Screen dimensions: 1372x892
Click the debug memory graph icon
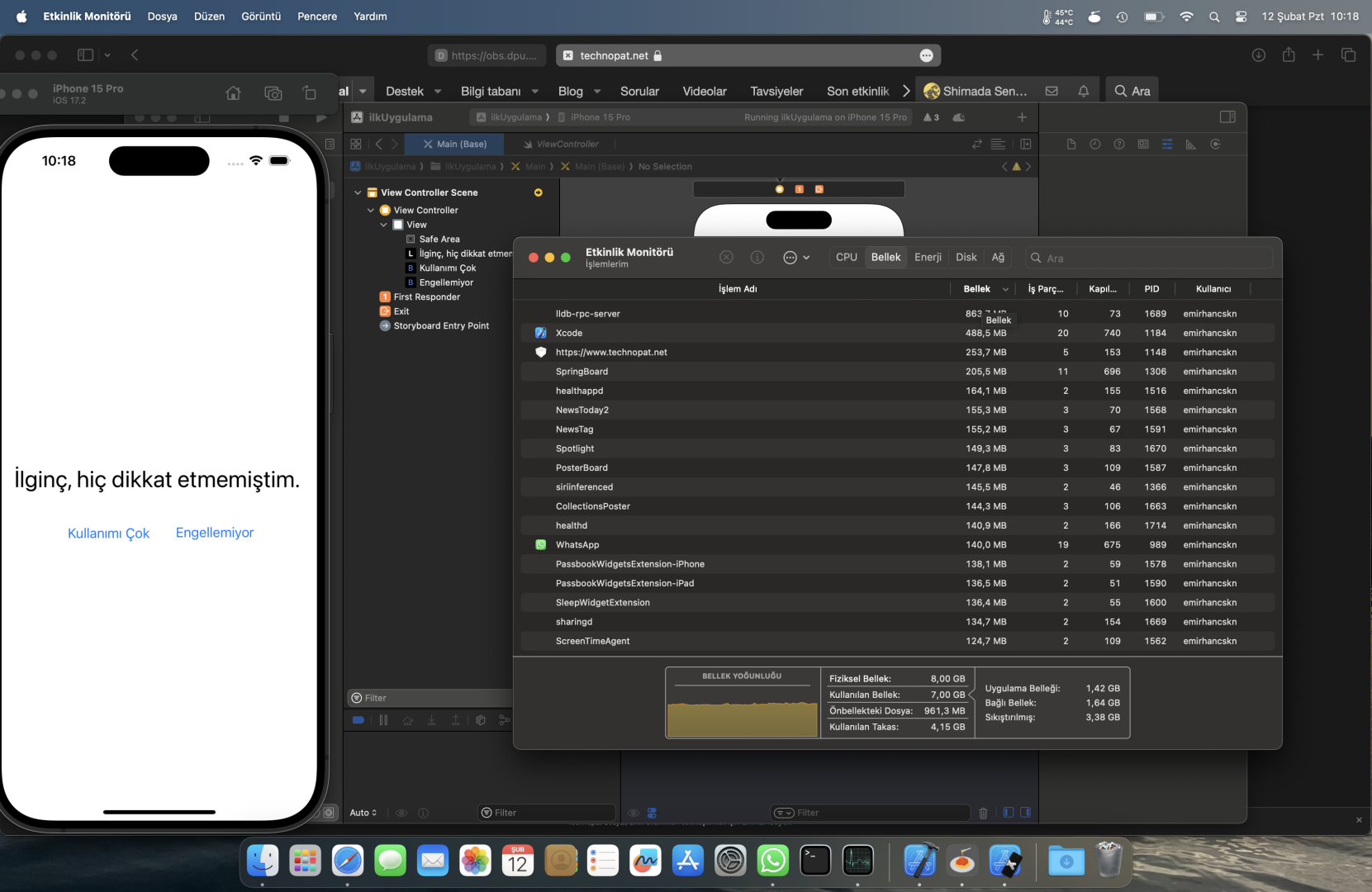(x=505, y=720)
